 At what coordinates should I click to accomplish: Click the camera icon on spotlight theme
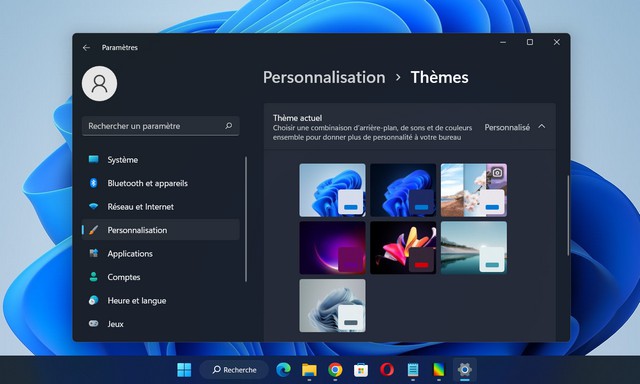pyautogui.click(x=497, y=173)
